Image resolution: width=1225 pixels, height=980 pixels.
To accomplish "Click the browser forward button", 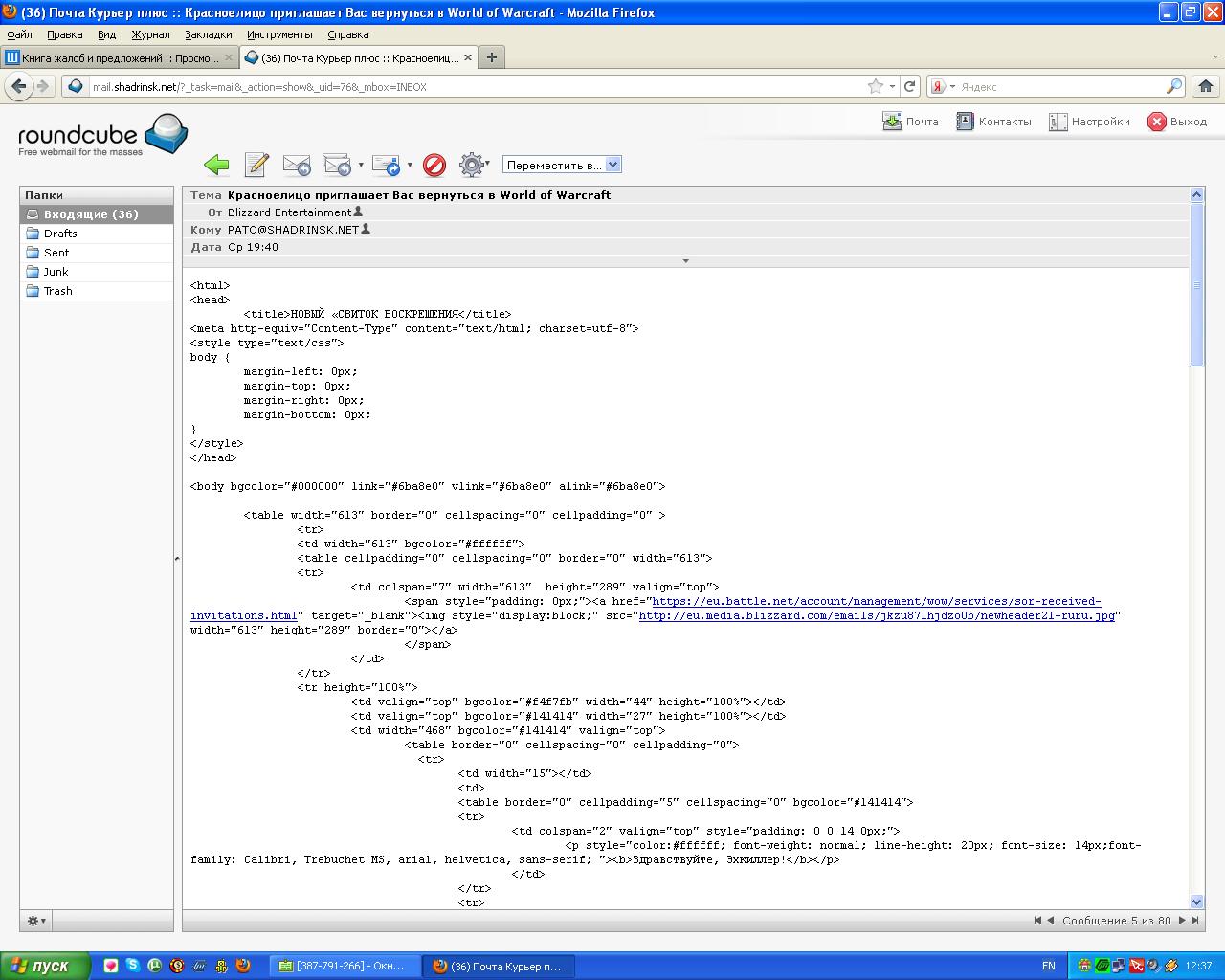I will point(43,86).
